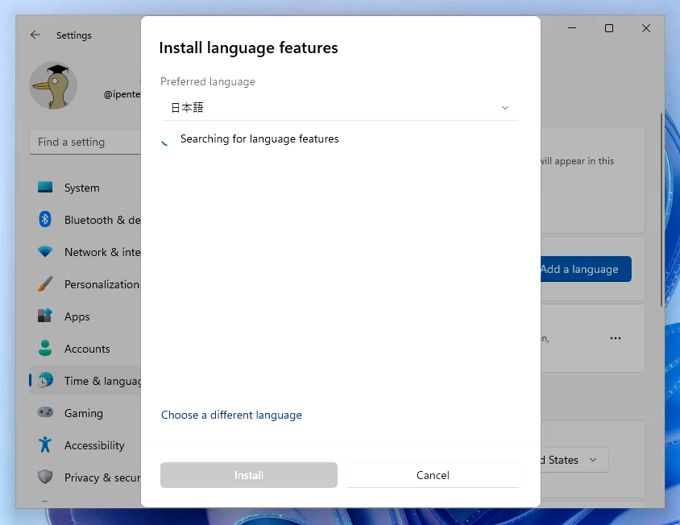Viewport: 680px width, 525px height.
Task: Click the Add a language button
Action: (x=585, y=269)
